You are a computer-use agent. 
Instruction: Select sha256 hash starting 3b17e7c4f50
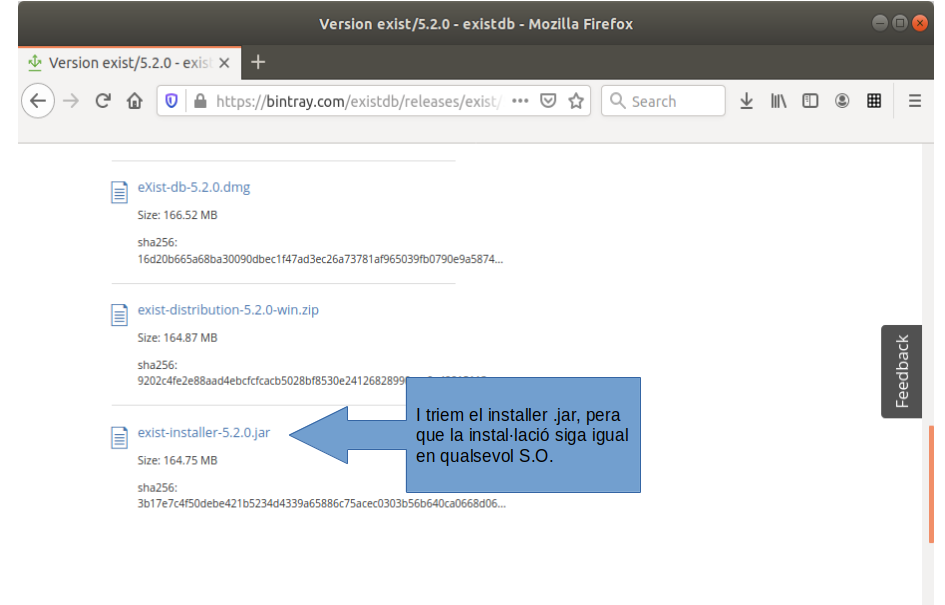pos(322,504)
